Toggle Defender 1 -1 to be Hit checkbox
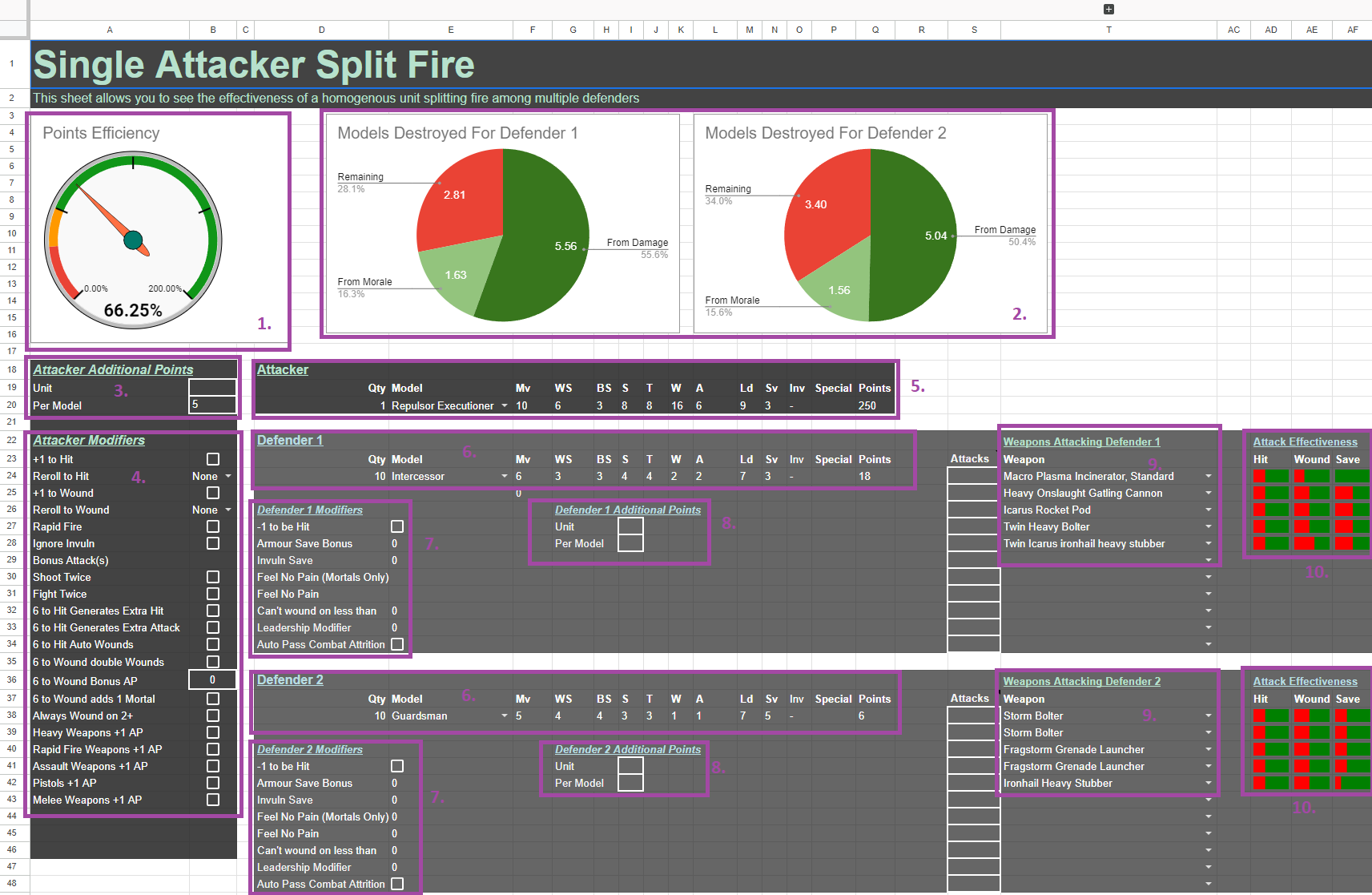The image size is (1372, 895). click(x=397, y=526)
